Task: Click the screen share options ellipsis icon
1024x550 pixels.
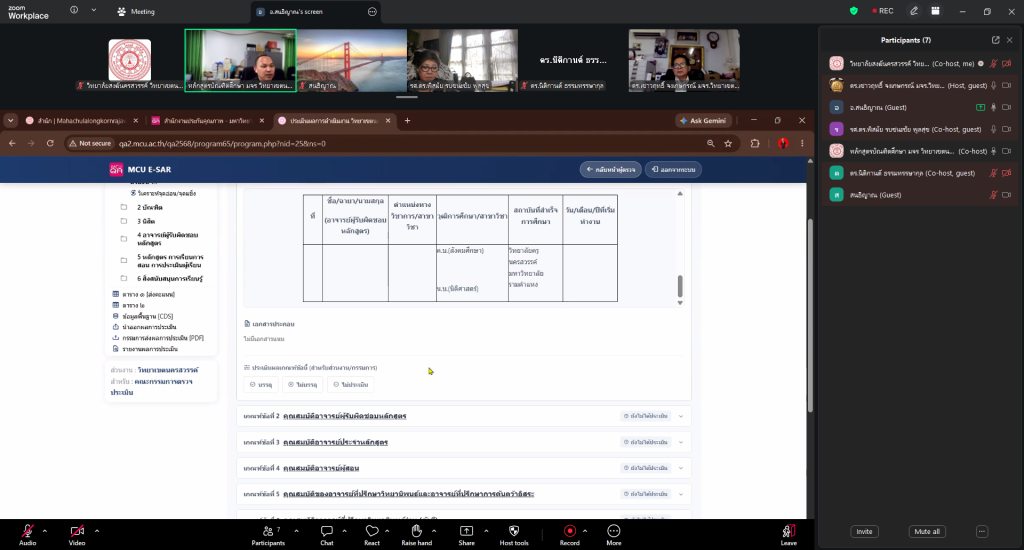Action: pos(372,12)
